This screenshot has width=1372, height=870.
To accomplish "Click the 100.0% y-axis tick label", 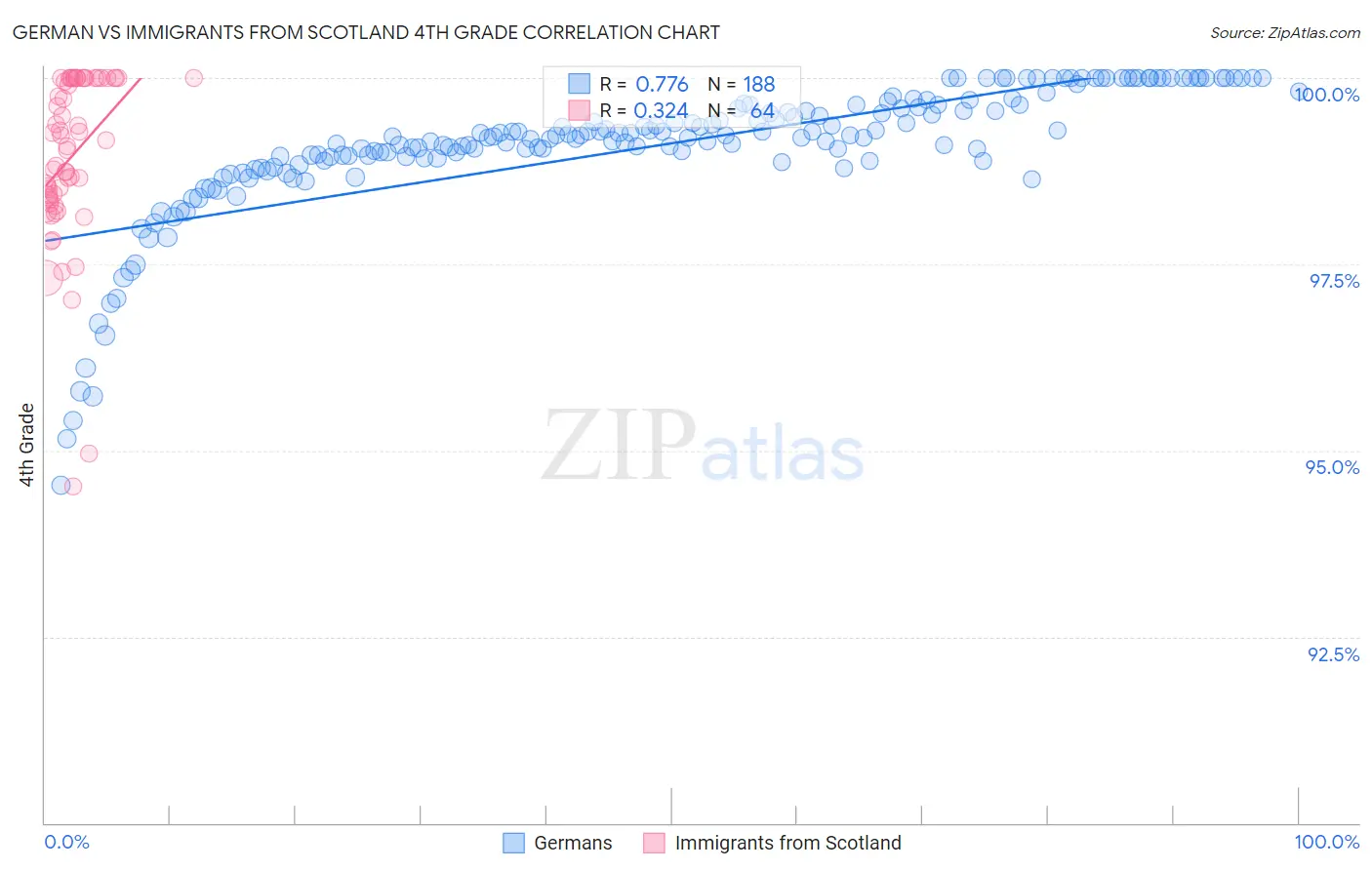I will coord(1327,95).
